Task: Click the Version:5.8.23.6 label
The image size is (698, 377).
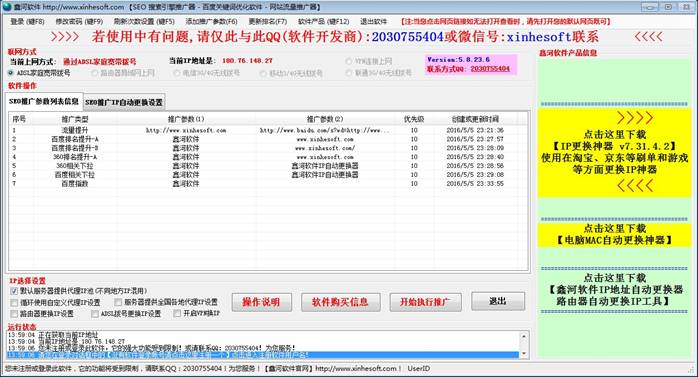Action: 458,60
